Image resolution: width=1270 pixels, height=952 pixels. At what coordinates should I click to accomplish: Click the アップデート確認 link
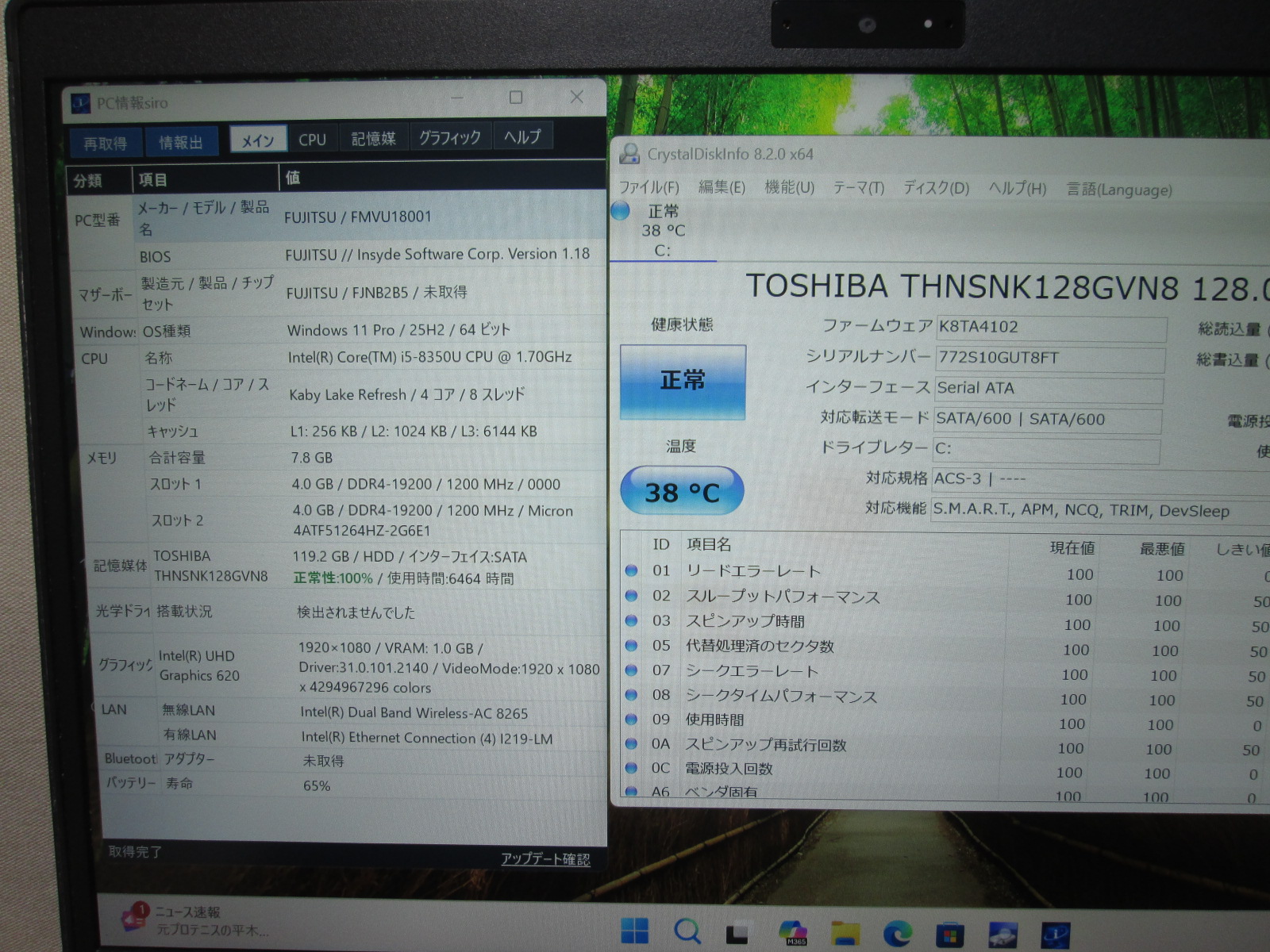545,859
